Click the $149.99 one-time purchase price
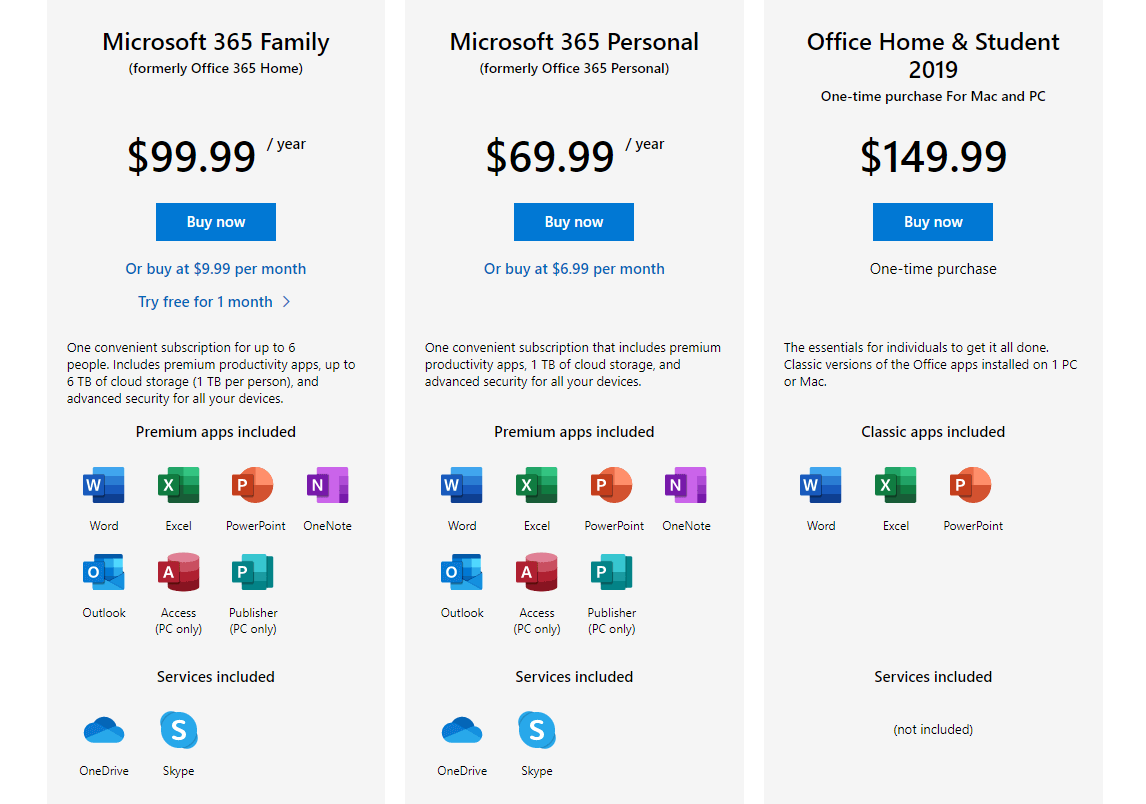The width and height of the screenshot is (1146, 804). pos(932,157)
